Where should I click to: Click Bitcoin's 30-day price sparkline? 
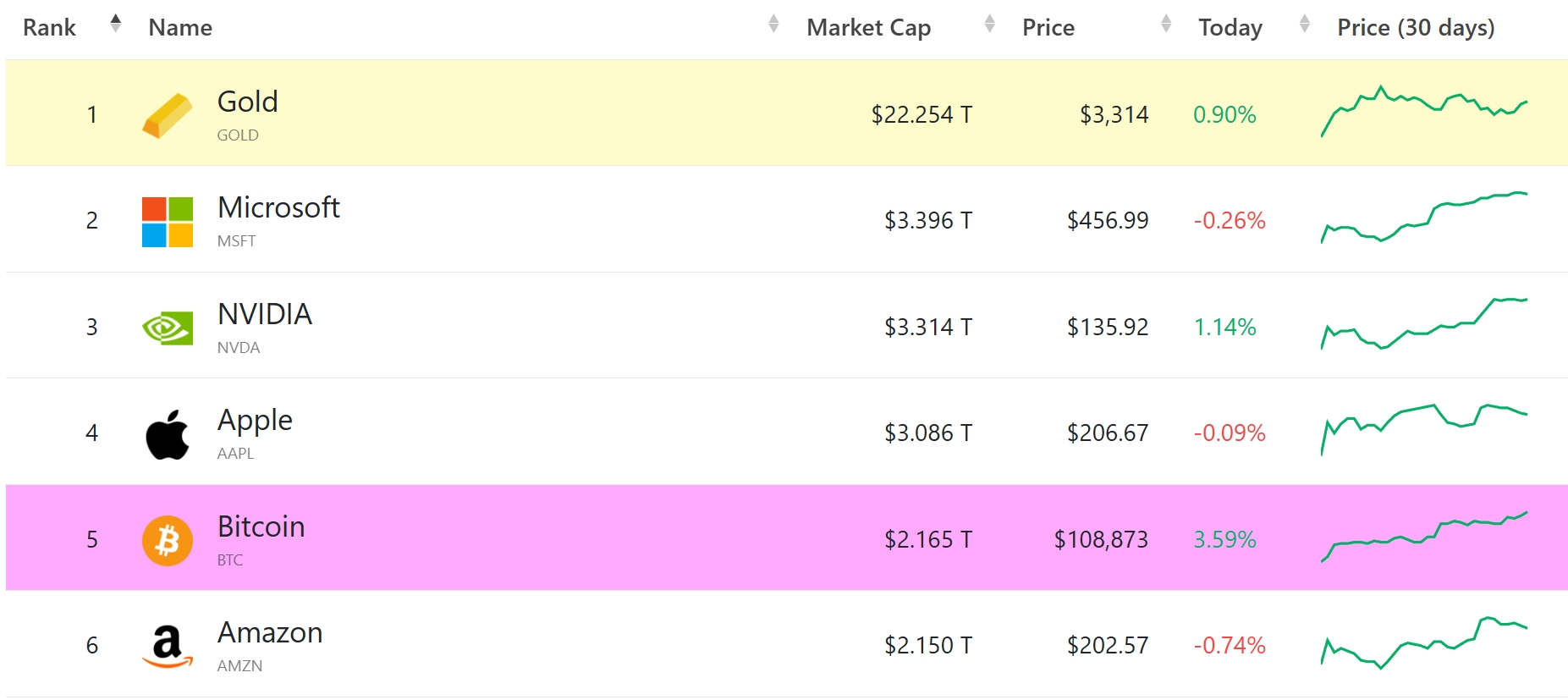(x=1424, y=537)
